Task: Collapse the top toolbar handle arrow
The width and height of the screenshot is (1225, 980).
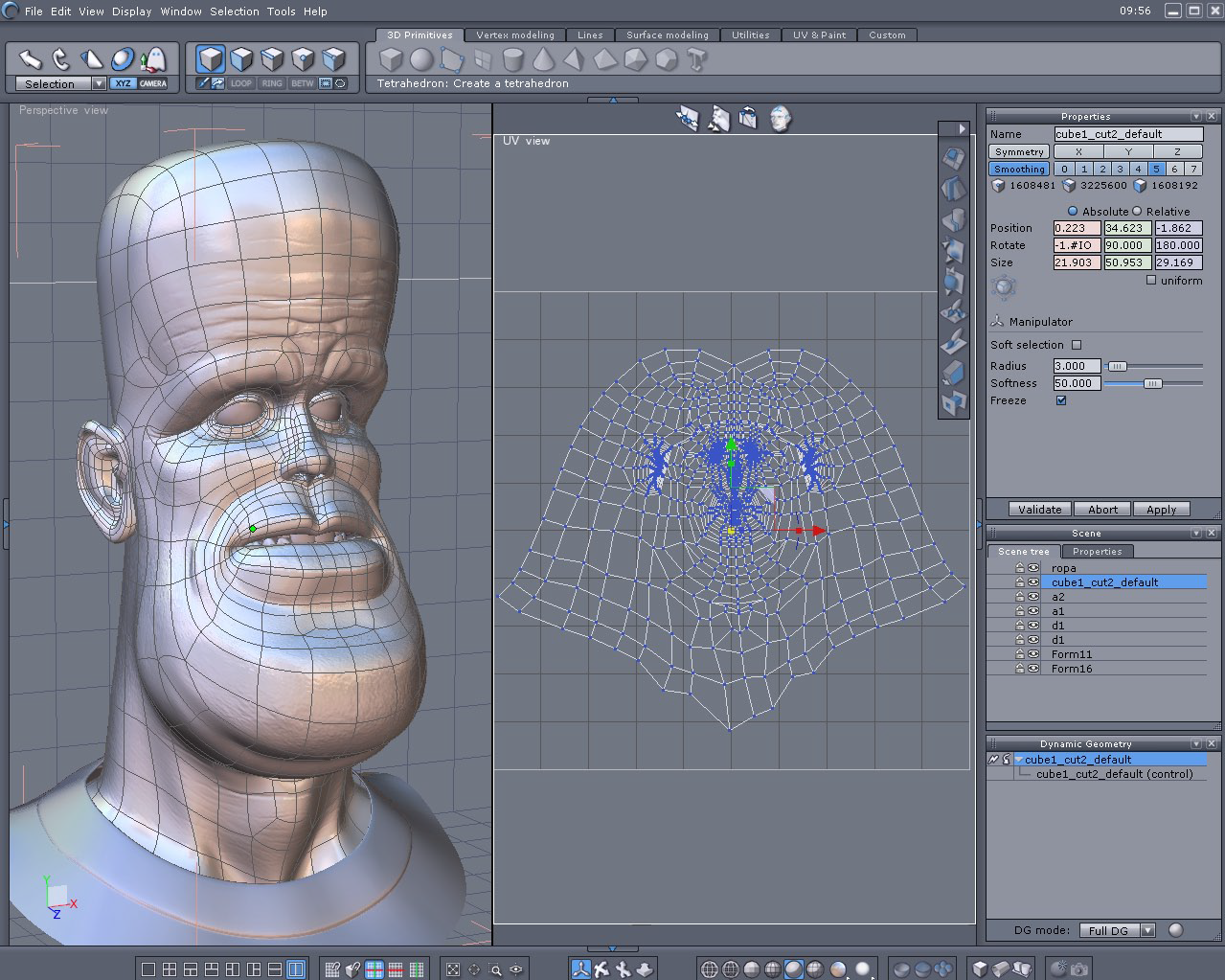Action: pos(612,100)
